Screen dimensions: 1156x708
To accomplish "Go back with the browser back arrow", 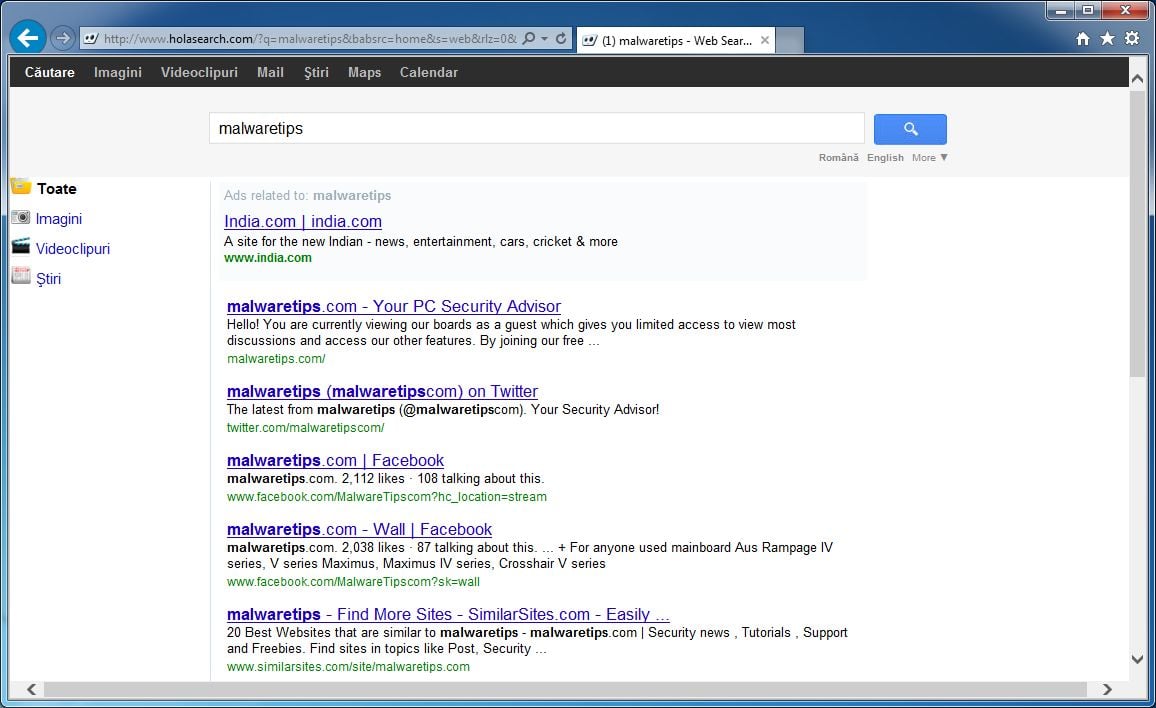I will pyautogui.click(x=28, y=38).
